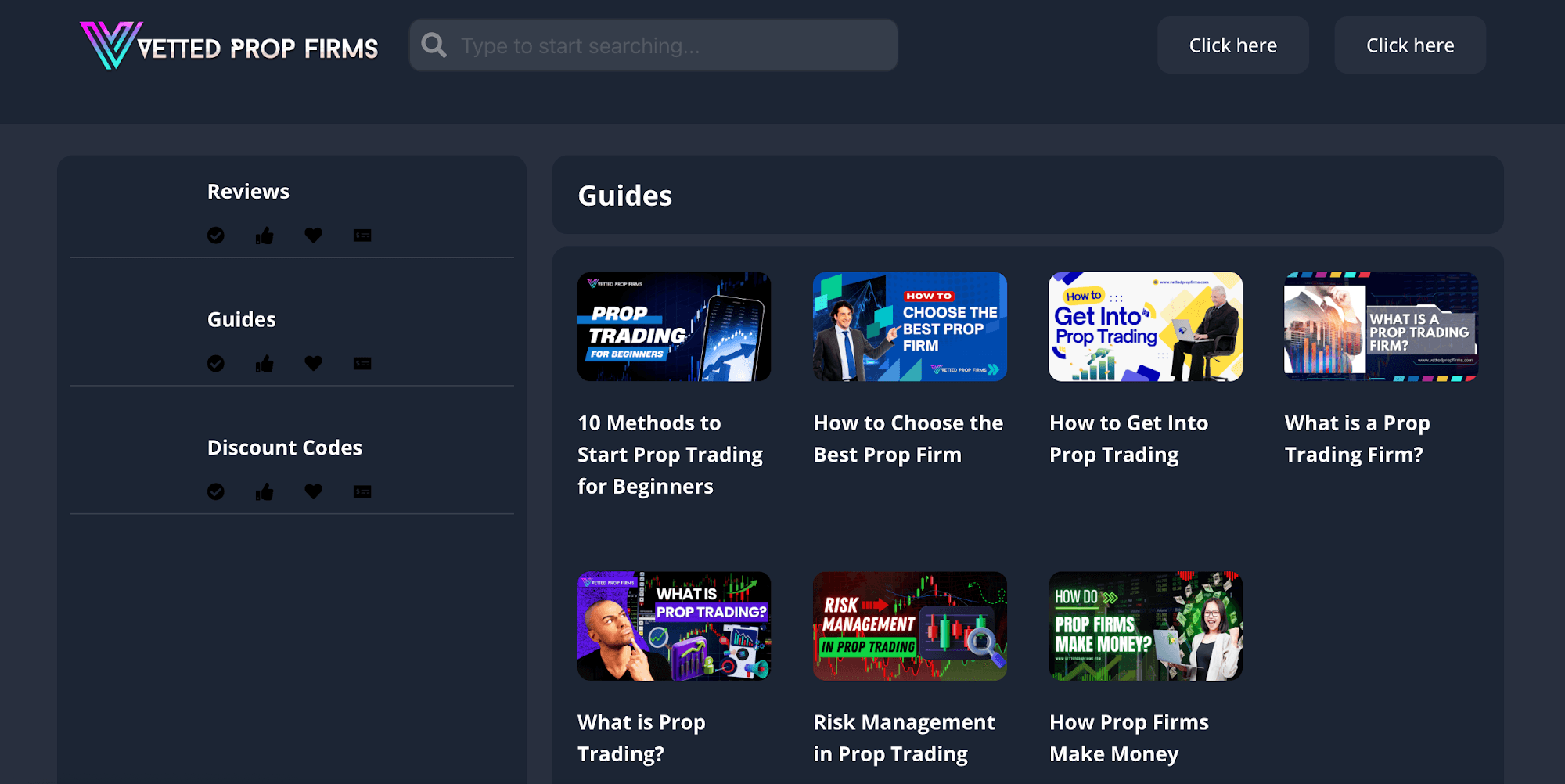Click the checkmark icon under Discount Codes
This screenshot has width=1565, height=784.
(216, 492)
